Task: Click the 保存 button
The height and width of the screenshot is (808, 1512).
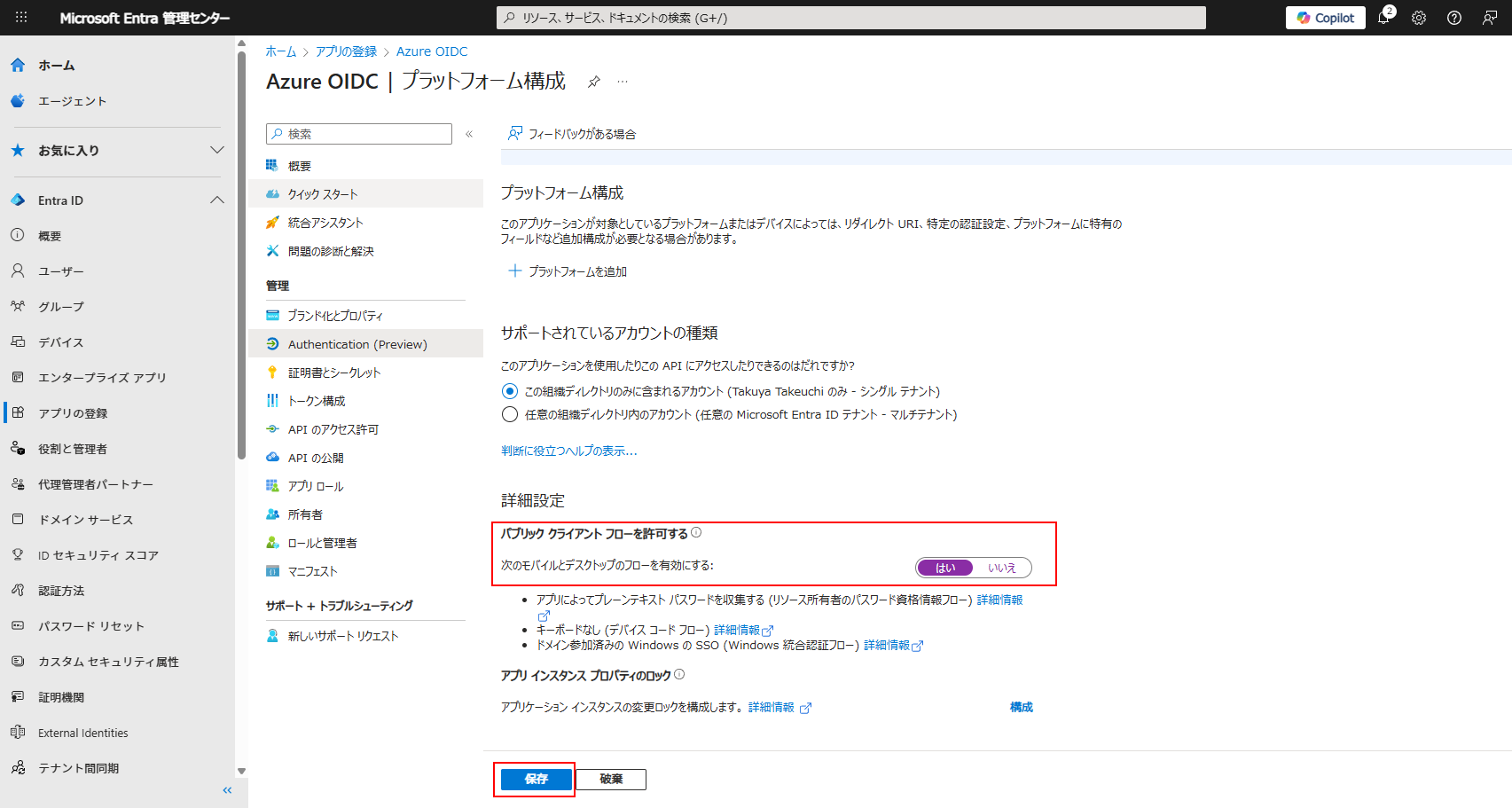Action: 537,779
